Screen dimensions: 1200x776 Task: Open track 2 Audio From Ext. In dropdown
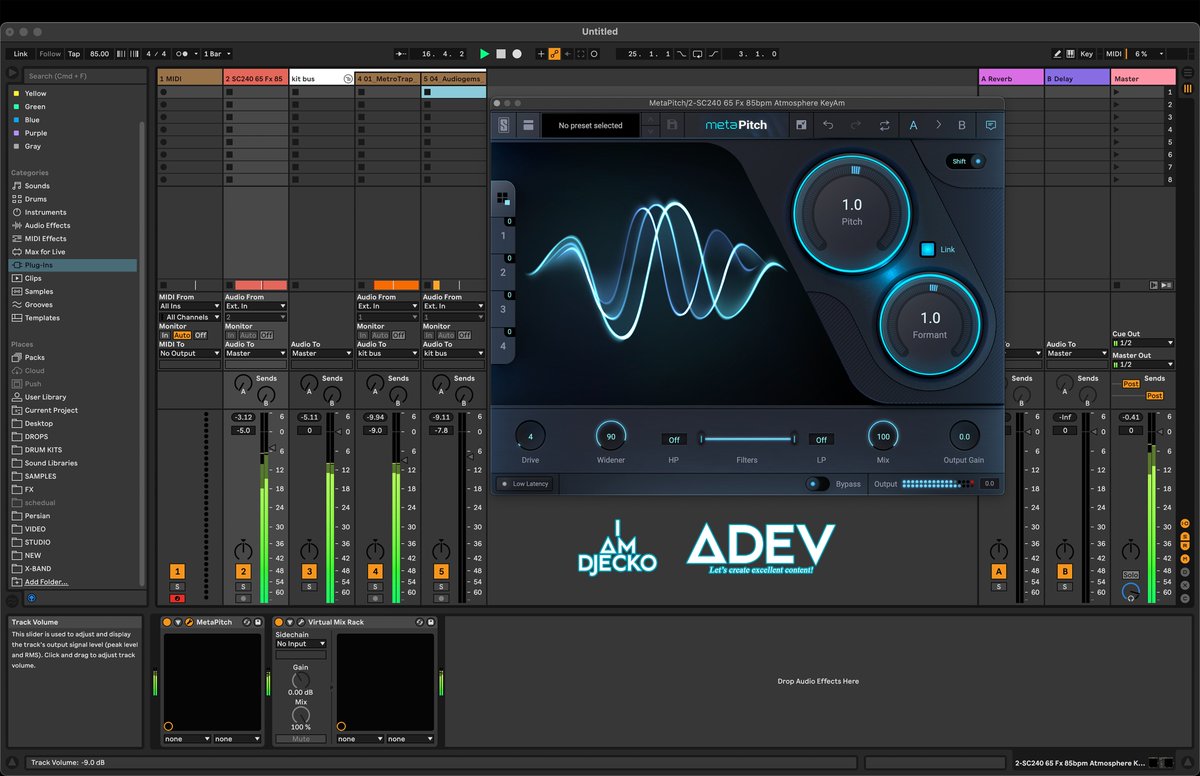coord(255,306)
